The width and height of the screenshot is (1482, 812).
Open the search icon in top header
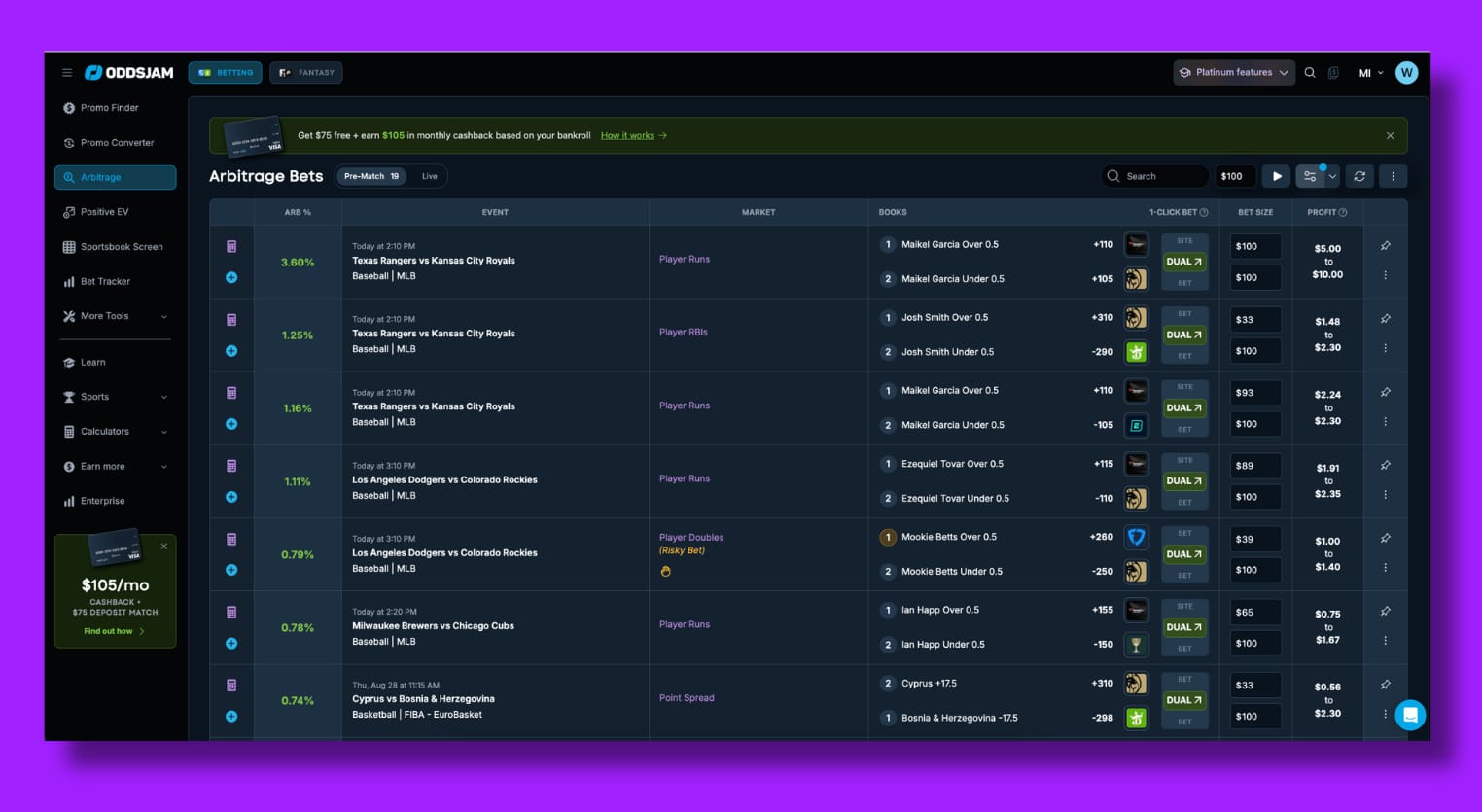point(1310,73)
